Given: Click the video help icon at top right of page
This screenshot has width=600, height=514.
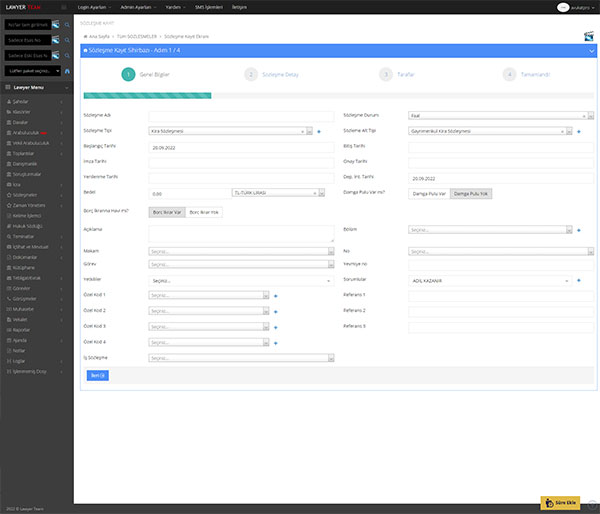Looking at the screenshot, I should [x=589, y=36].
